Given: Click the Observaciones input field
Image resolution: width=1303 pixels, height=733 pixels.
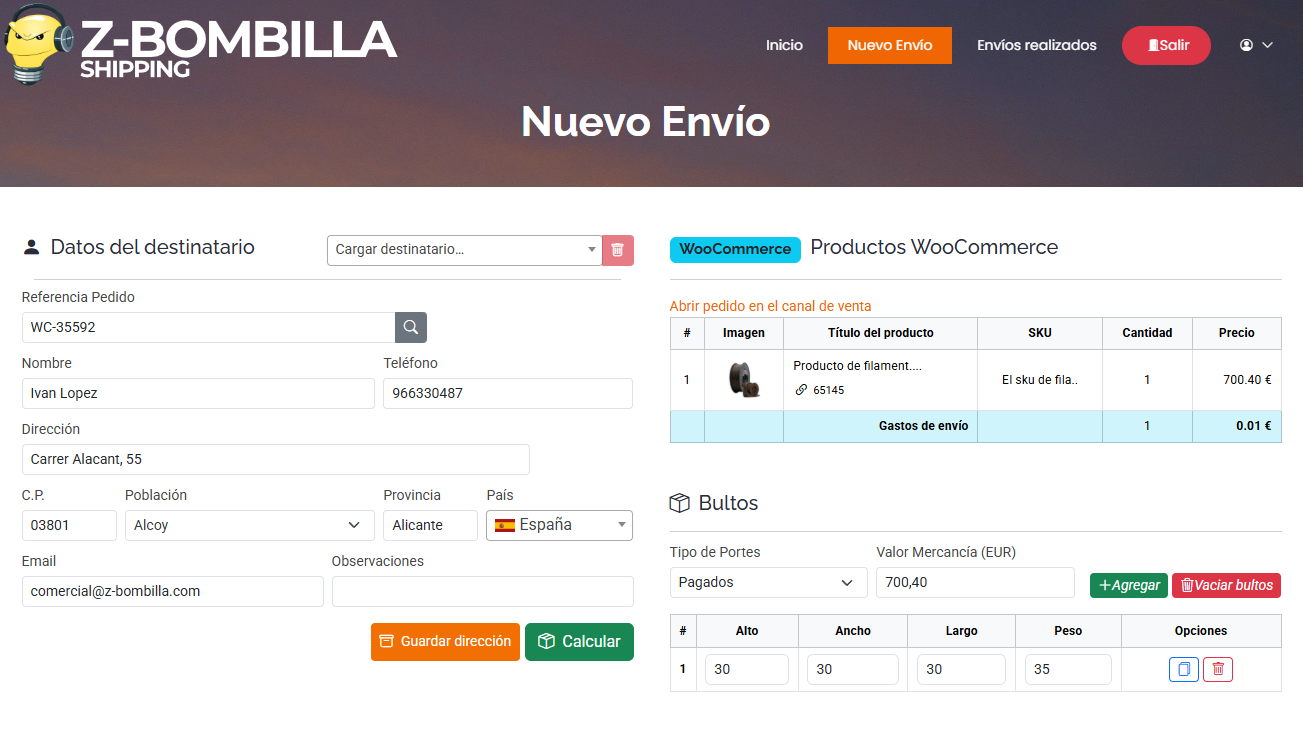Looking at the screenshot, I should [x=482, y=591].
